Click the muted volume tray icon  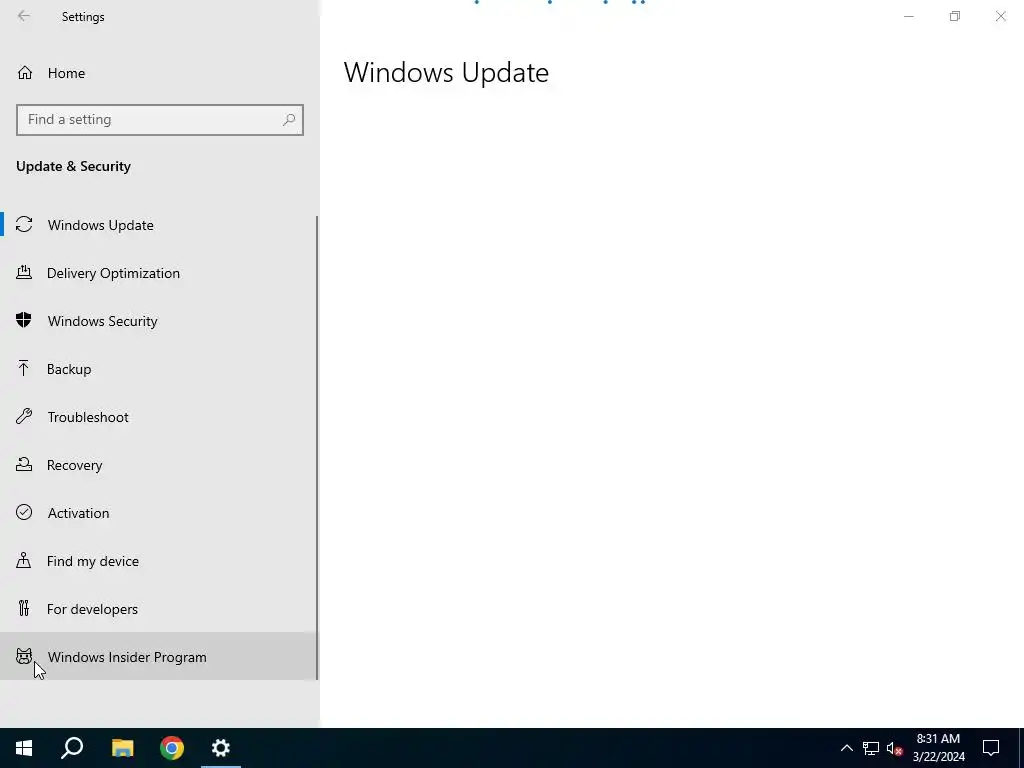point(894,748)
